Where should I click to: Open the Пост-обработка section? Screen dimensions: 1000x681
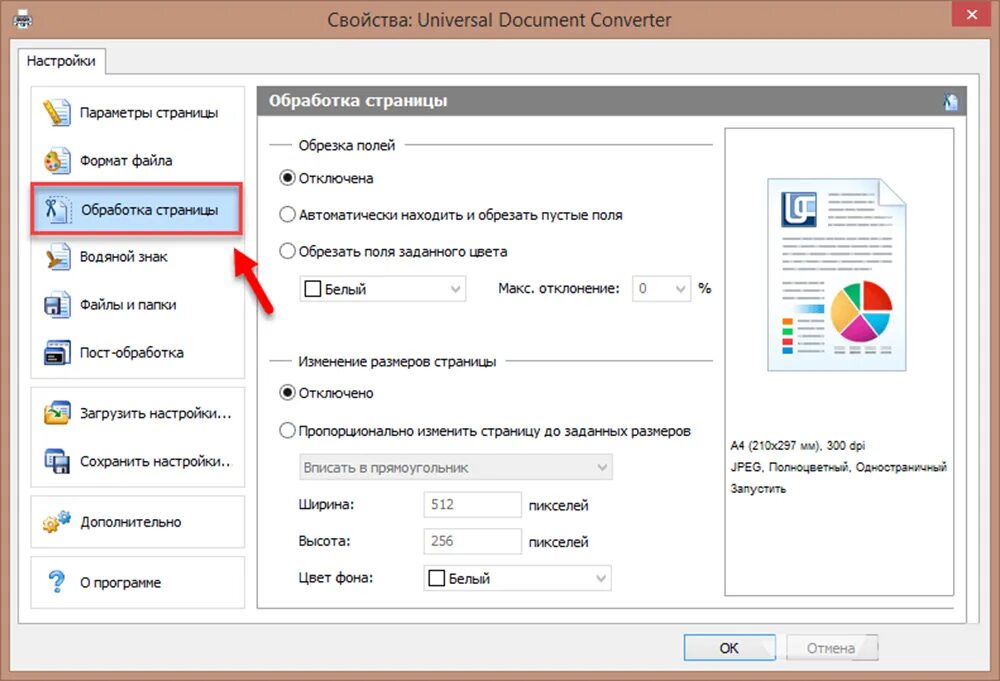[138, 353]
